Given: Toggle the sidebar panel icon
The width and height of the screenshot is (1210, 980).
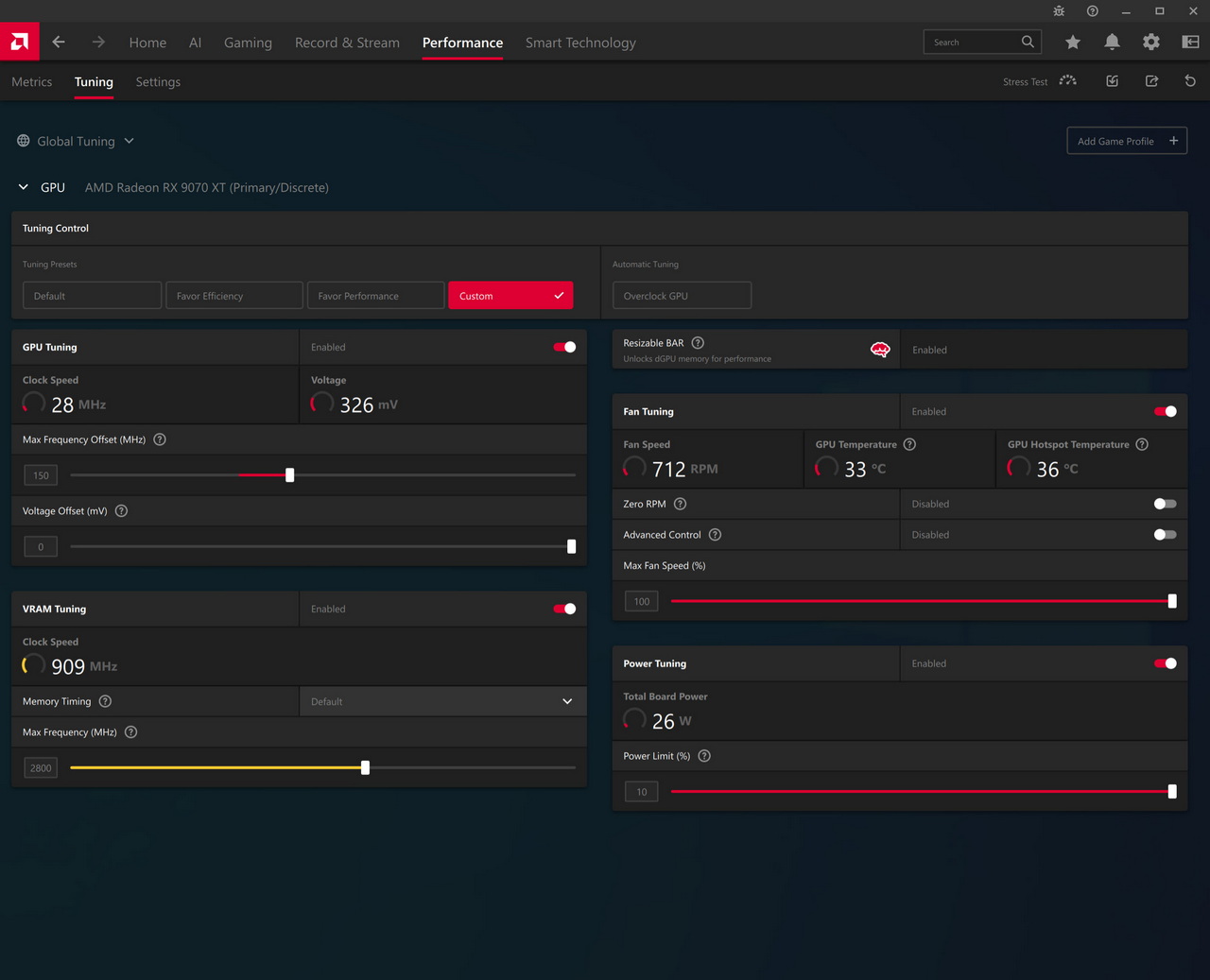Looking at the screenshot, I should (x=1191, y=42).
